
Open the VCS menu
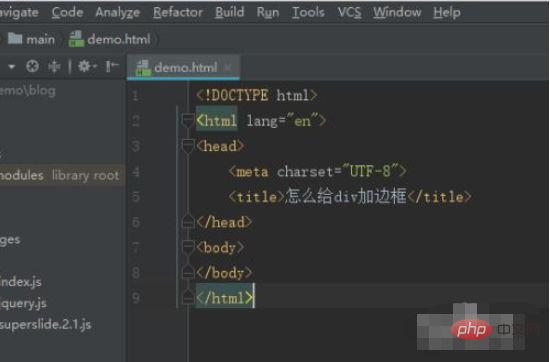click(349, 12)
